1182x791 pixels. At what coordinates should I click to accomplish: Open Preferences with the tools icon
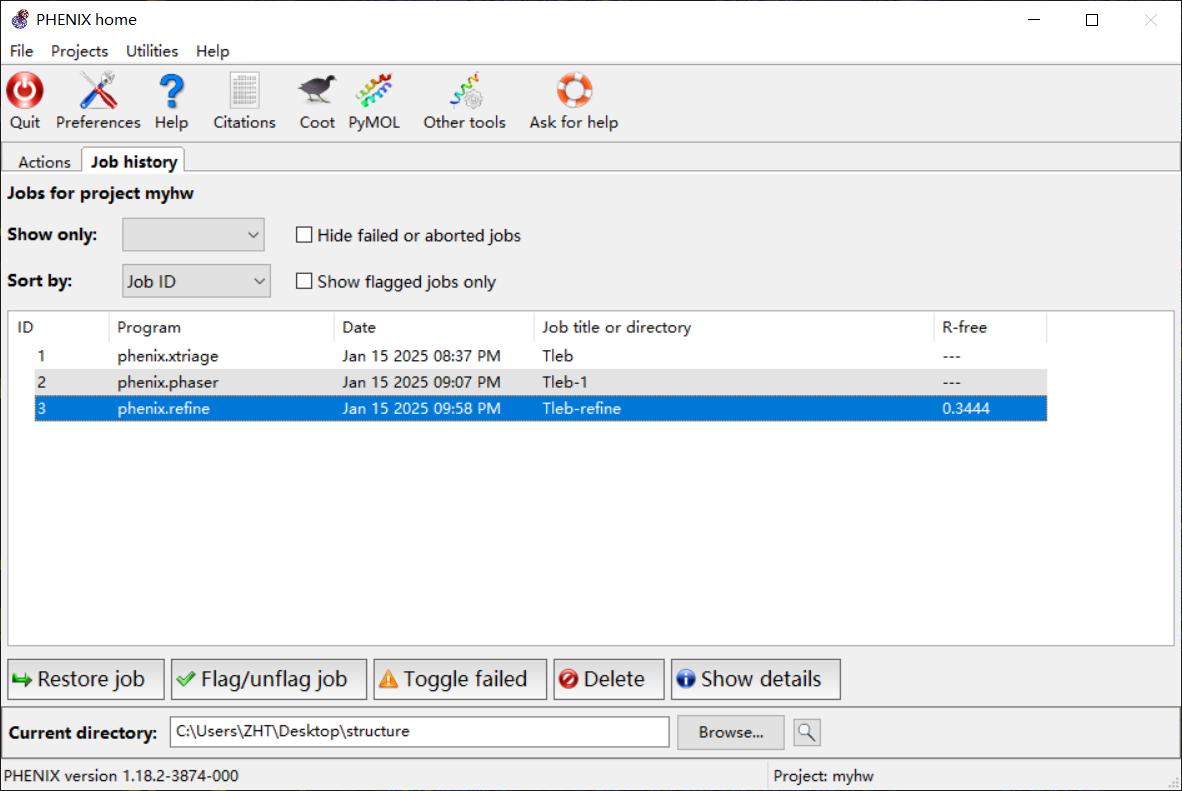pos(98,90)
